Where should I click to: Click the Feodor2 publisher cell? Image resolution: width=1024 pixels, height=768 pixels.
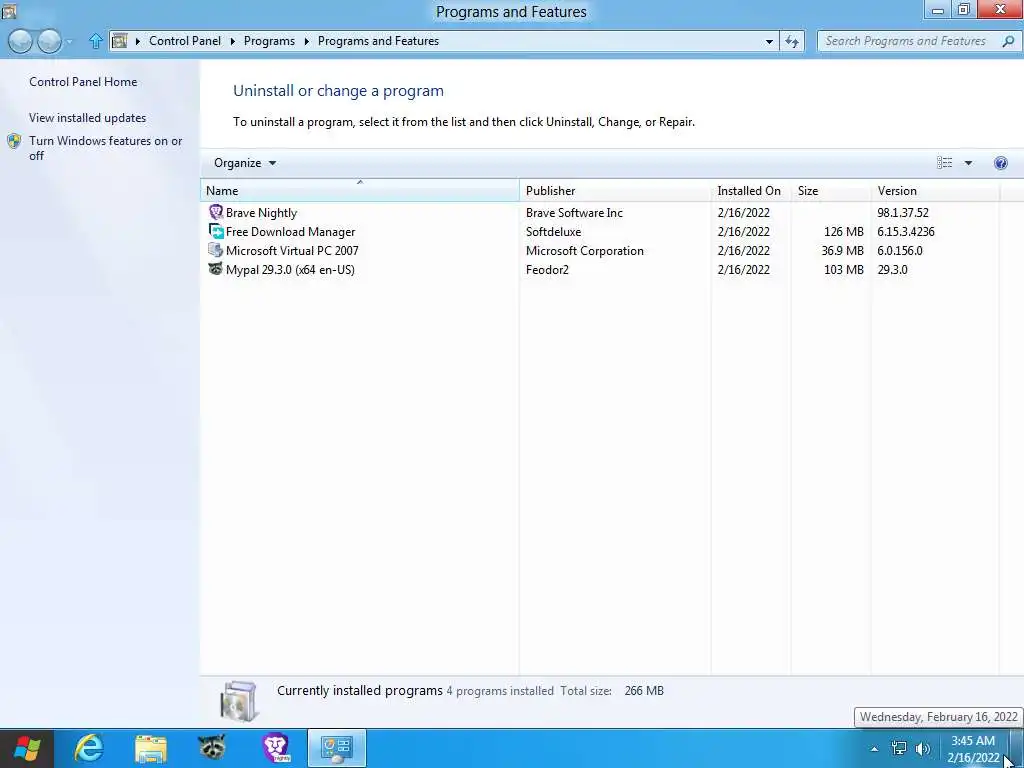pos(547,270)
